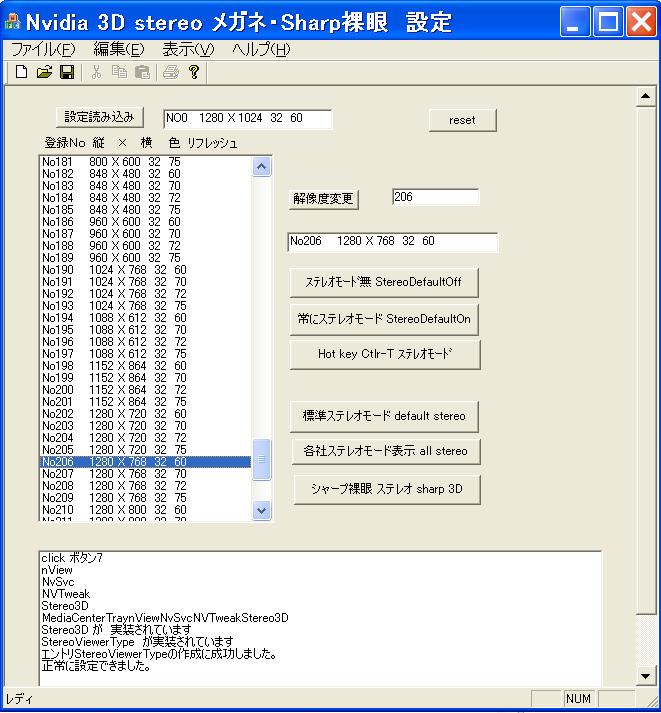Click the NUM indicator in status bar
This screenshot has height=713, width=661.
[578, 698]
